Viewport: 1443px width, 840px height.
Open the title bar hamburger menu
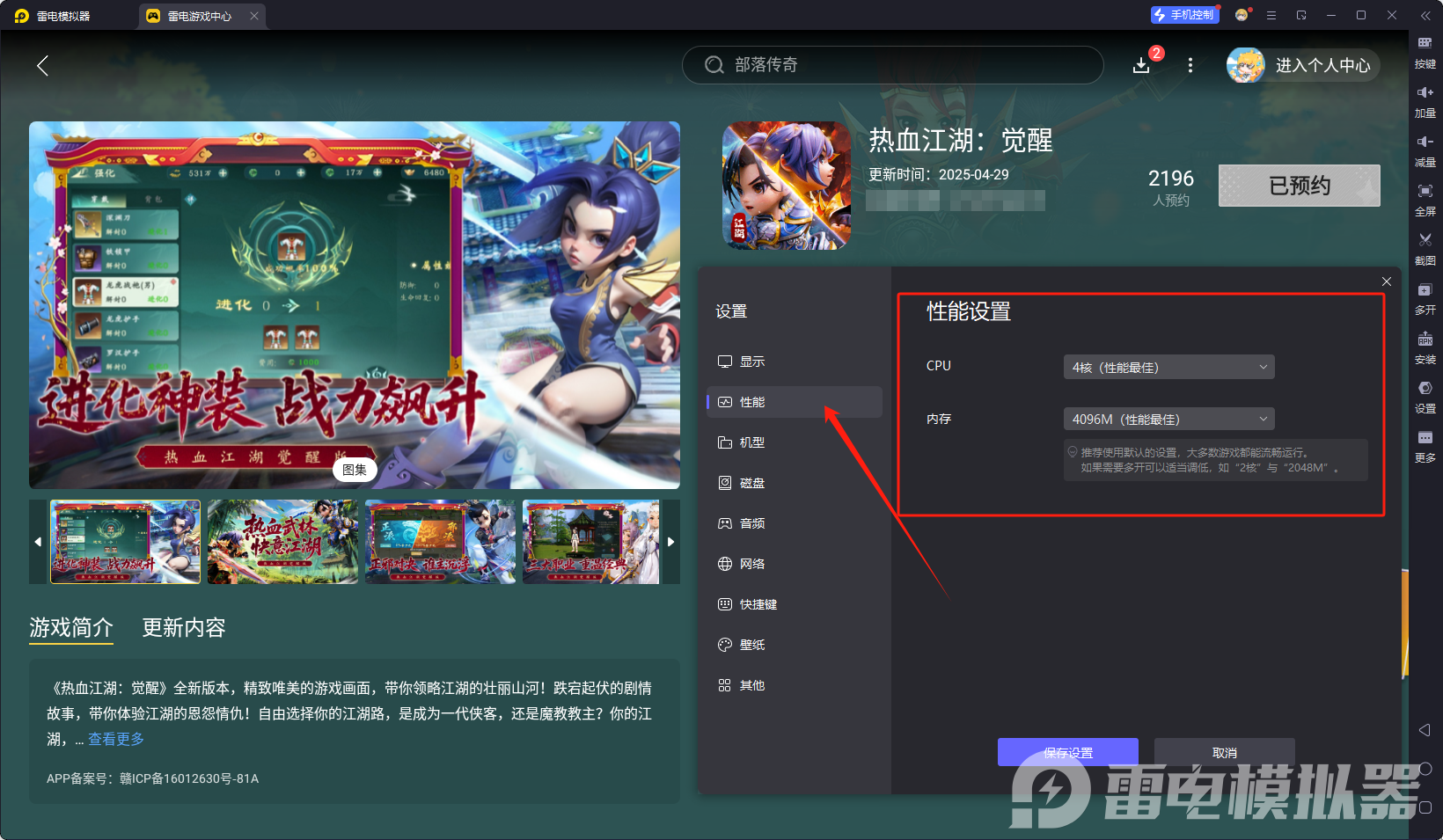click(1271, 15)
